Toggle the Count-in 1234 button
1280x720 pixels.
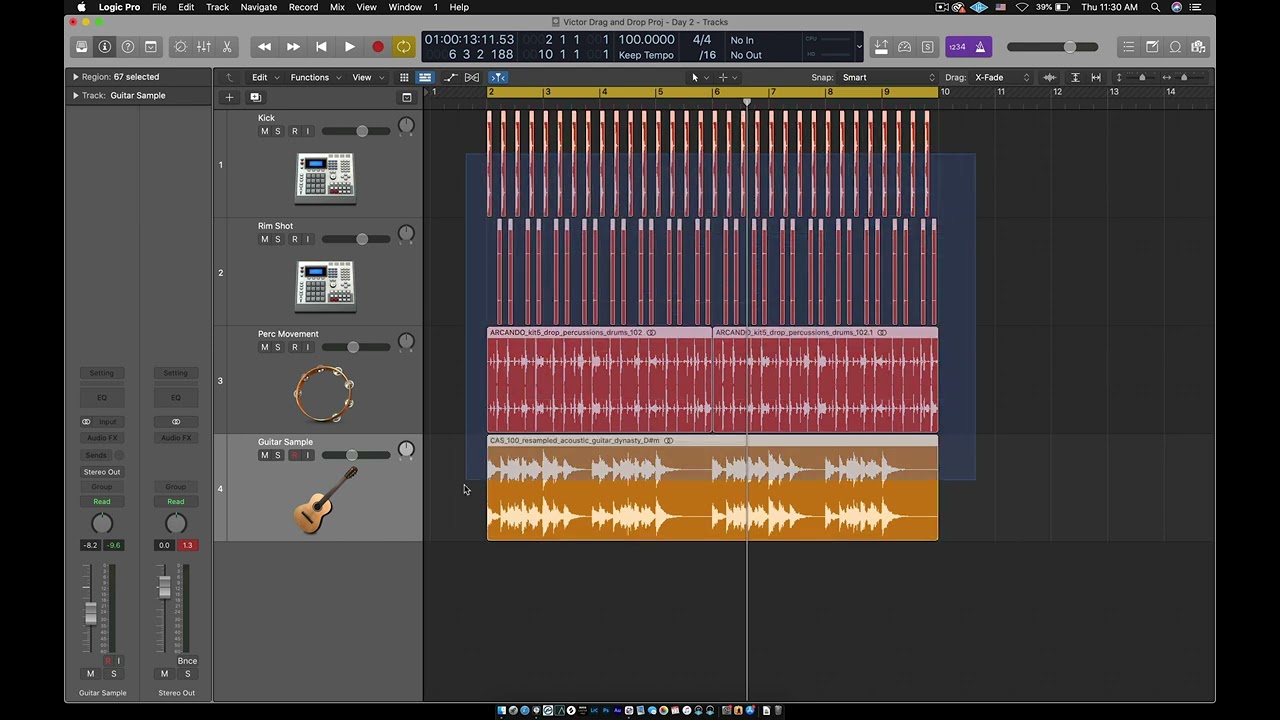coord(957,47)
